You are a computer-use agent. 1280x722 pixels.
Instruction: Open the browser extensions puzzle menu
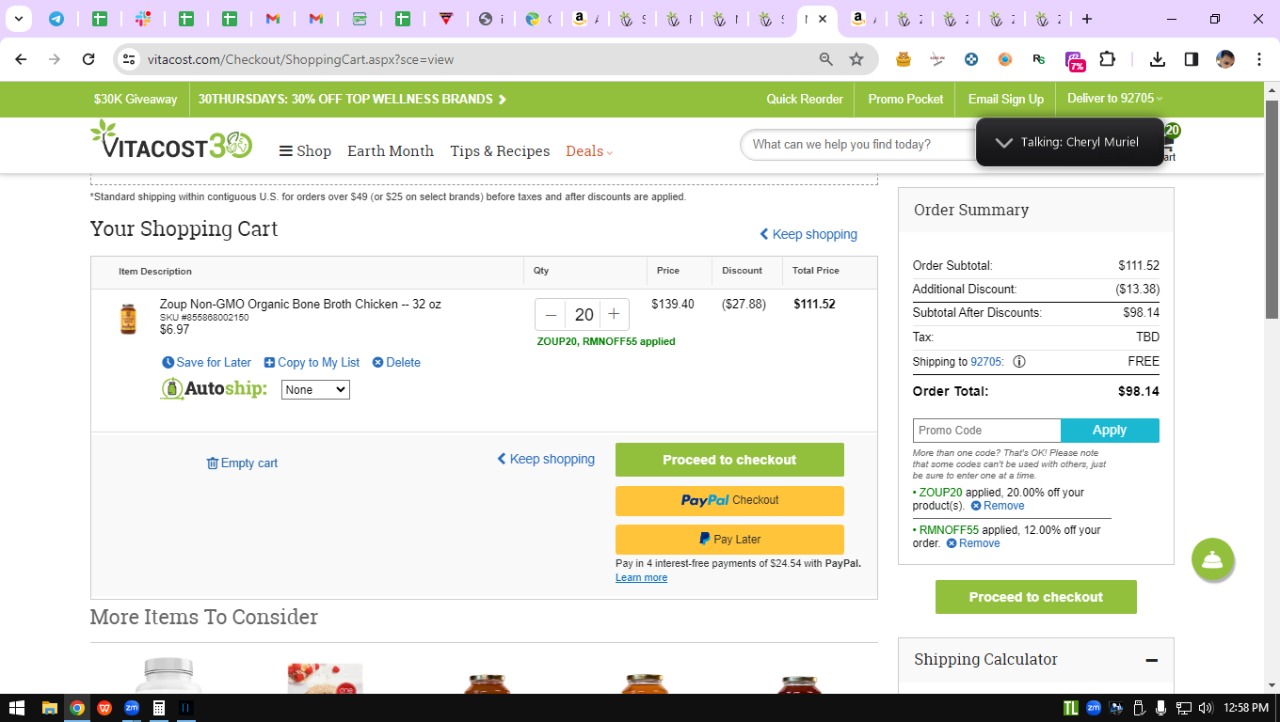click(x=1107, y=59)
